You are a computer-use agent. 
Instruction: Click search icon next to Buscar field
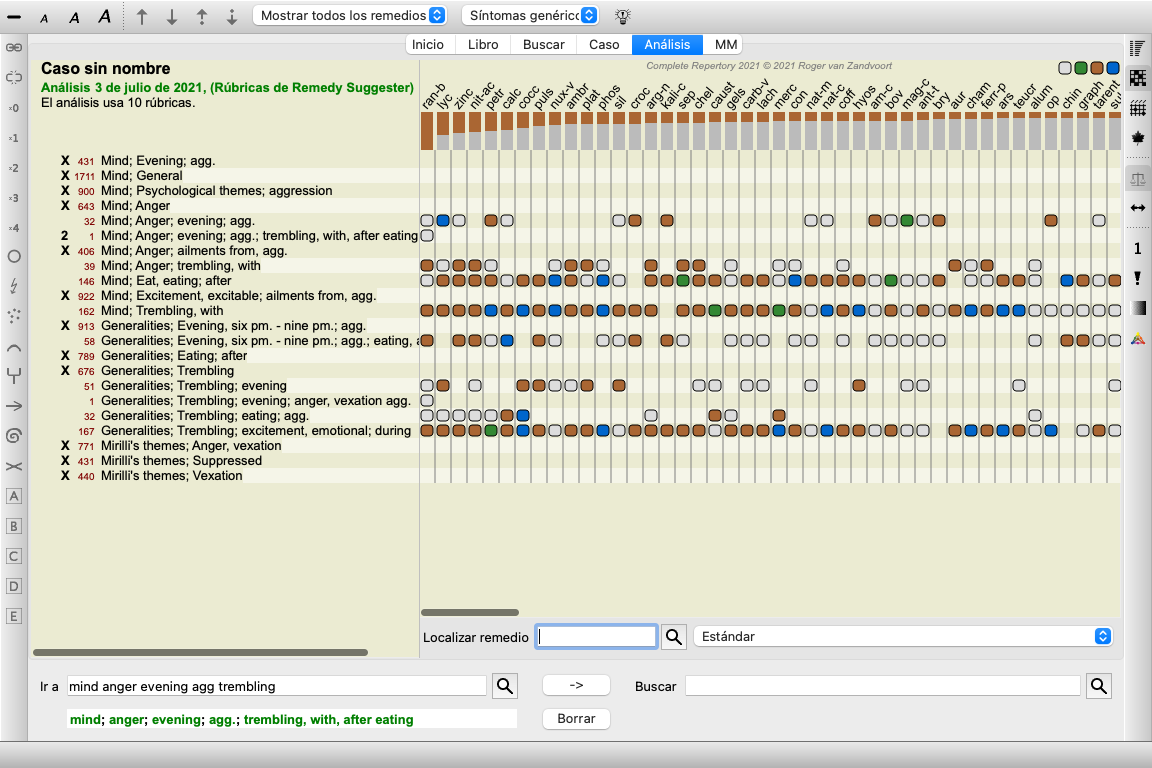(1099, 686)
